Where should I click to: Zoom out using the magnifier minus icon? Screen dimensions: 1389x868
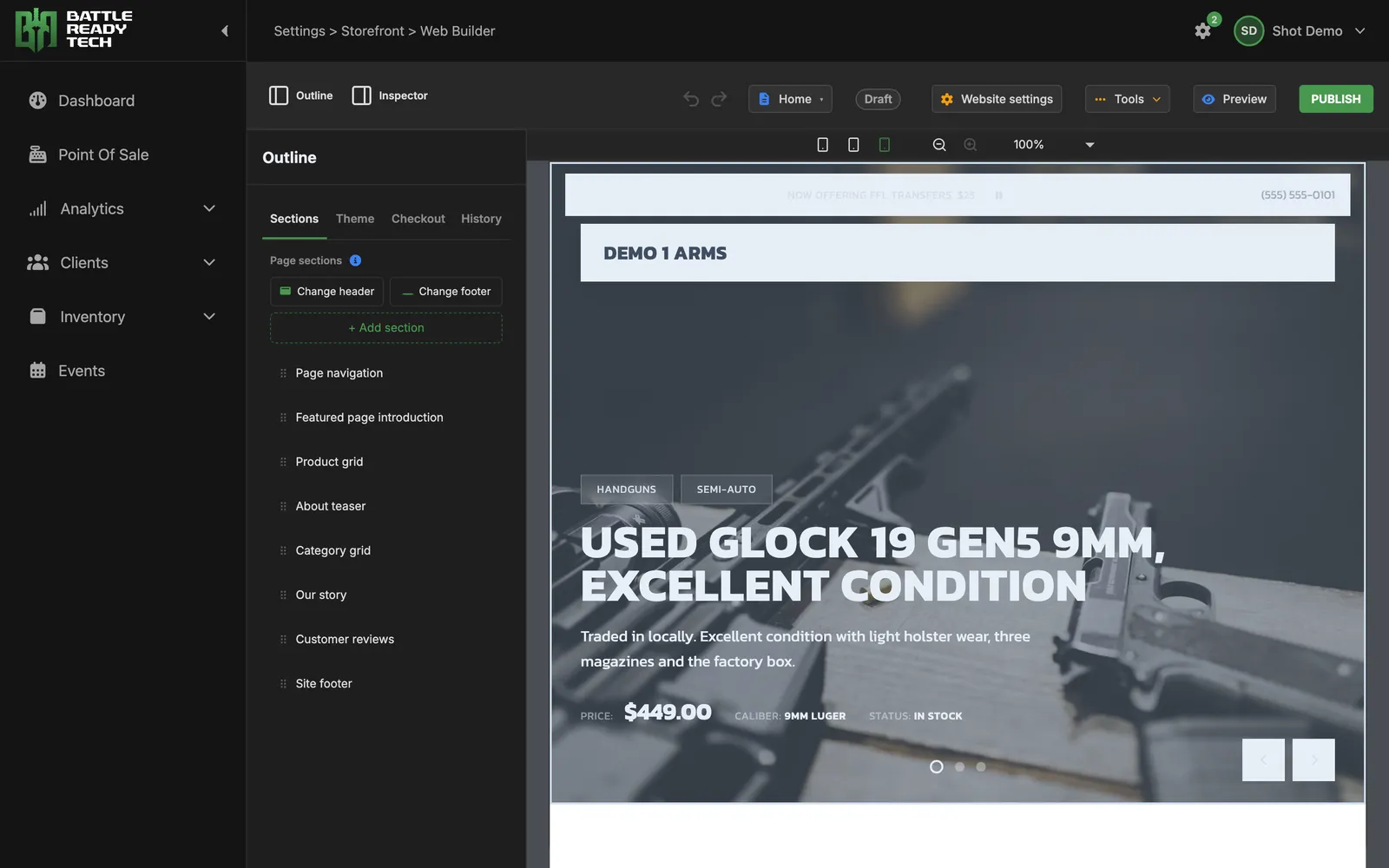(x=939, y=145)
